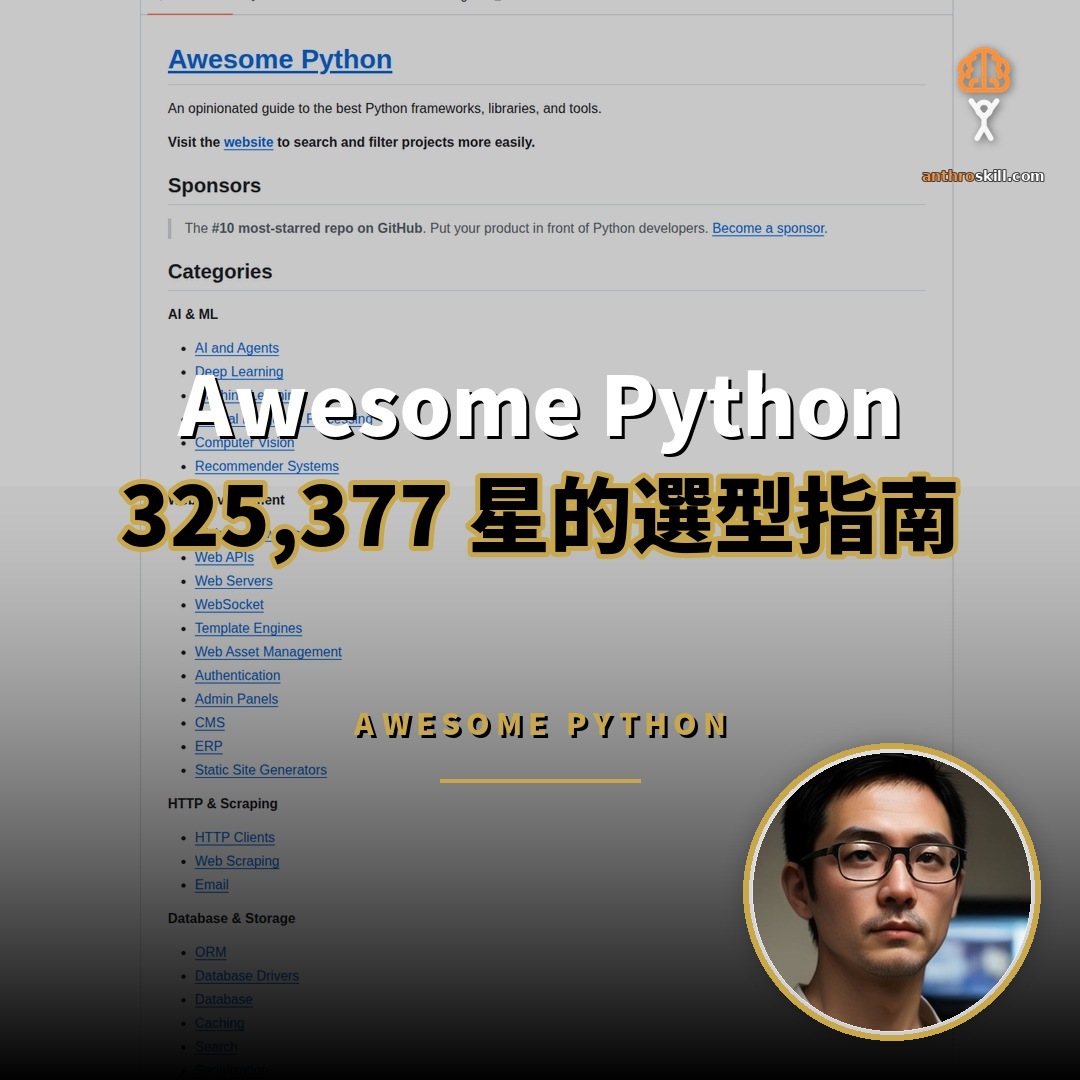Image resolution: width=1080 pixels, height=1080 pixels.
Task: Click the 'HTTP & Scraping' group label
Action: [222, 803]
